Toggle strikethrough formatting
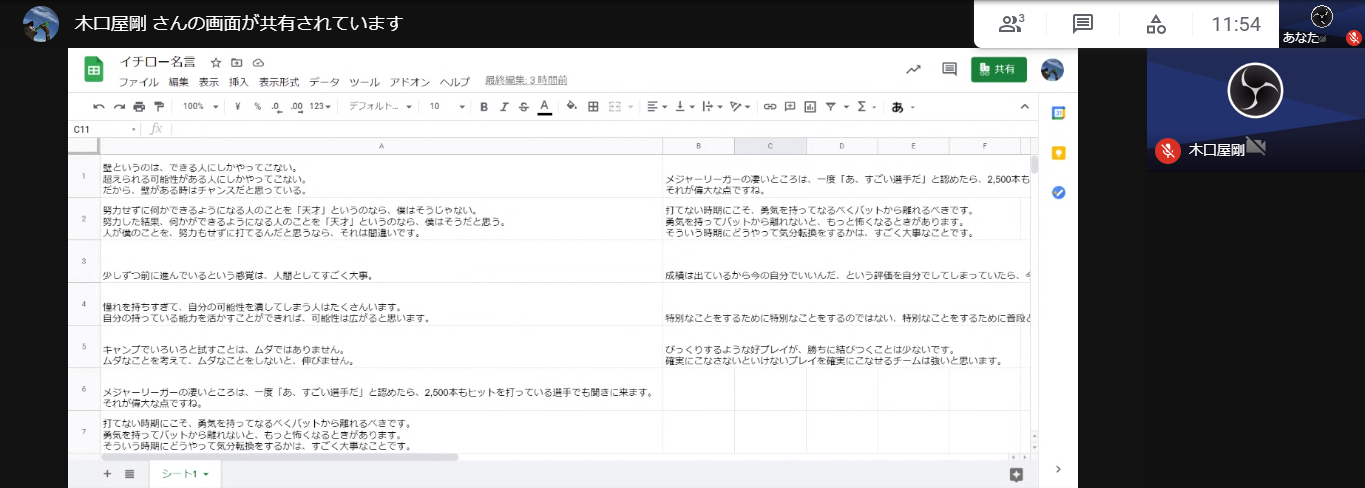Image resolution: width=1365 pixels, height=488 pixels. click(x=524, y=106)
